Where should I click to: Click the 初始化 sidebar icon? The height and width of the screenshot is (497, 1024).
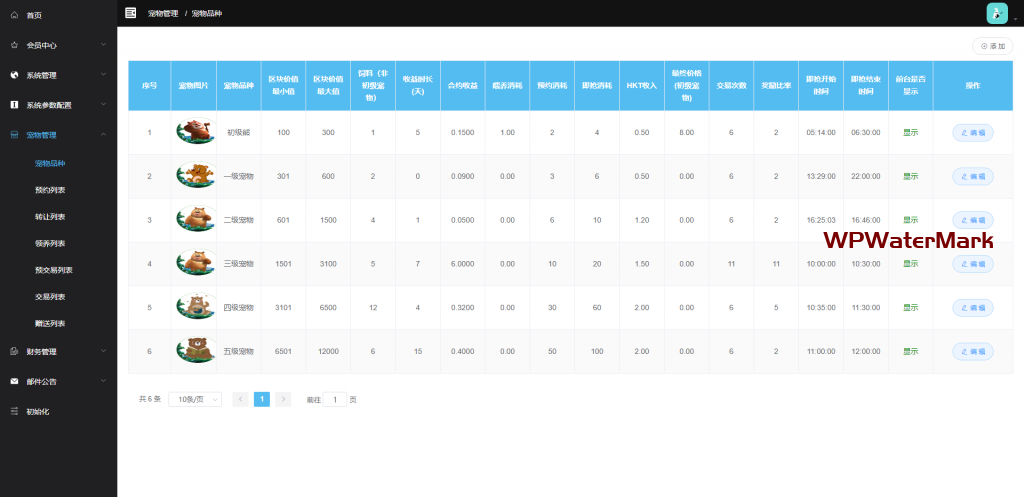tap(14, 411)
